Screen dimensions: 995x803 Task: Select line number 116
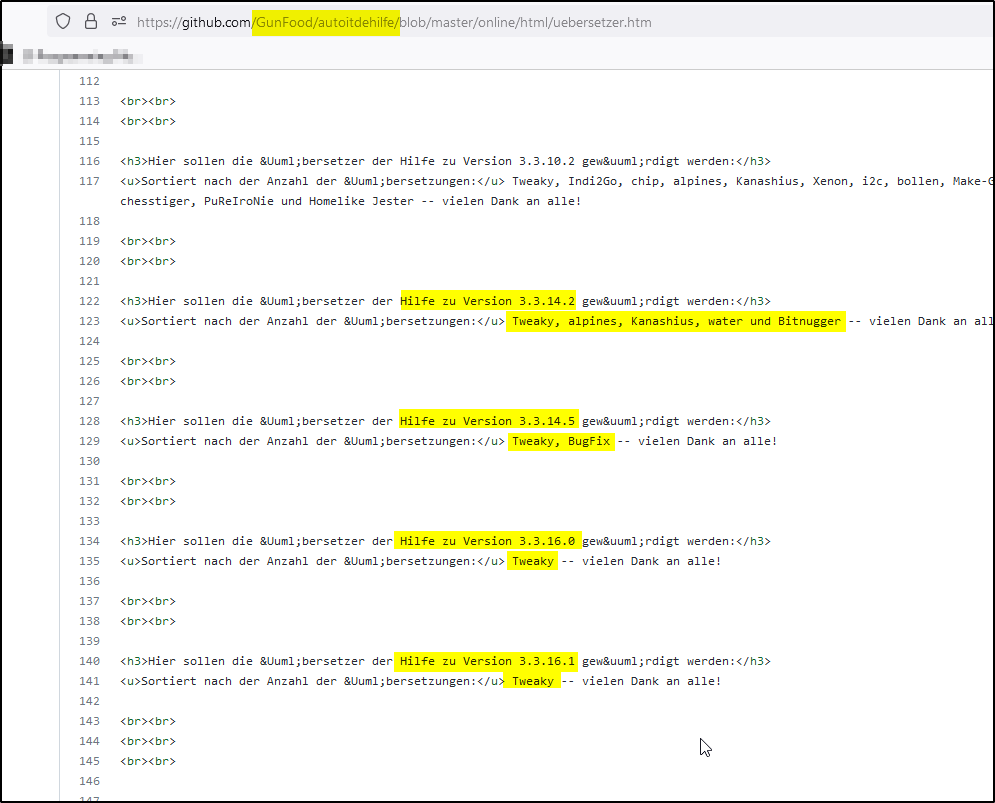(89, 161)
